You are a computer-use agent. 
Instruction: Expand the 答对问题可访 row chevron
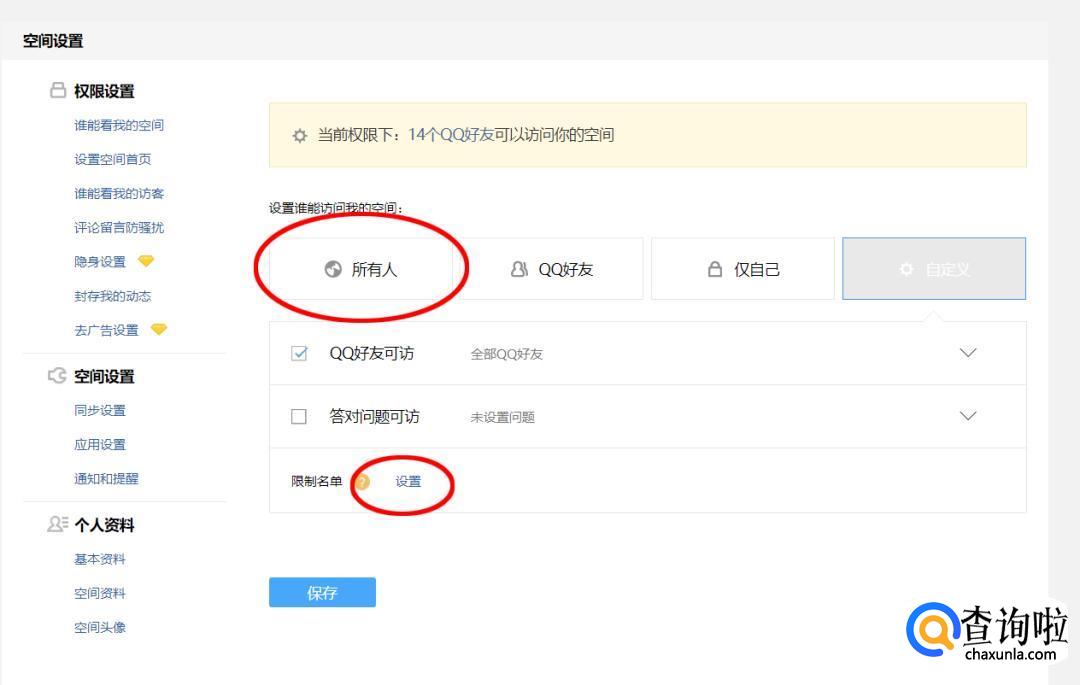point(968,416)
